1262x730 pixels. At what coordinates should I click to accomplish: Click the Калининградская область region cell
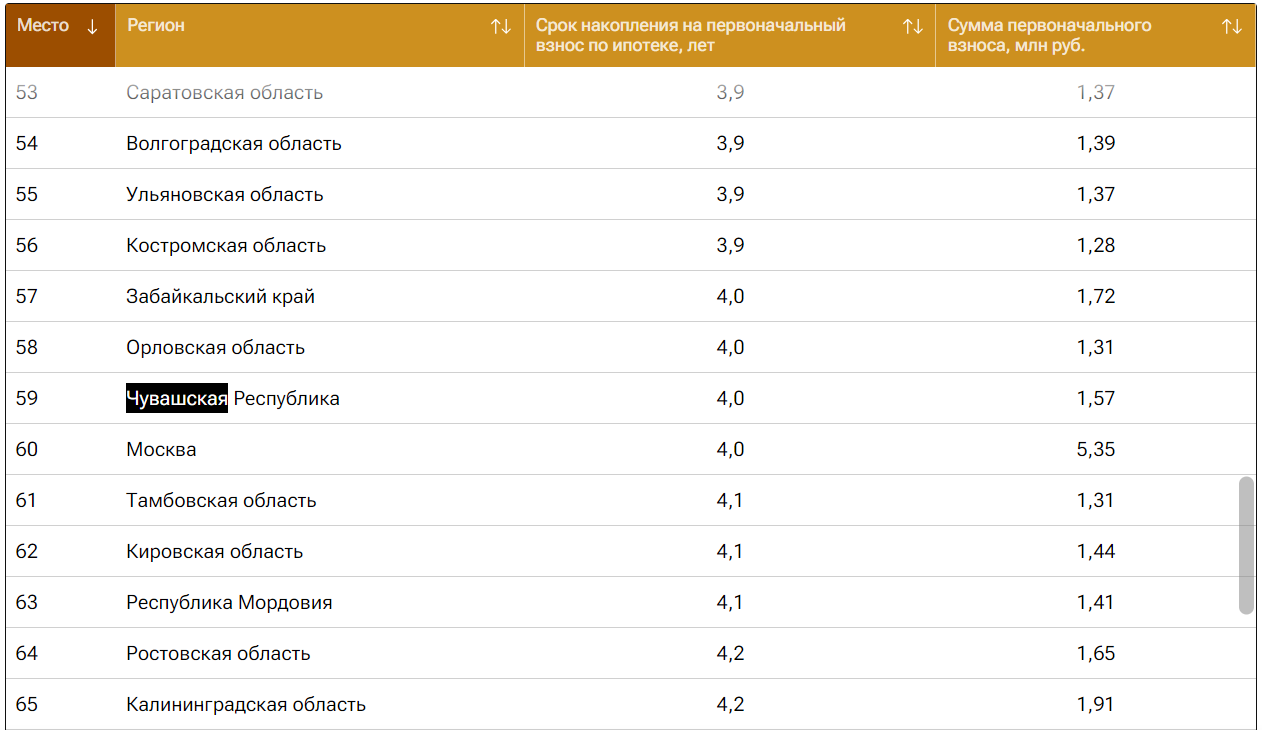pos(246,705)
